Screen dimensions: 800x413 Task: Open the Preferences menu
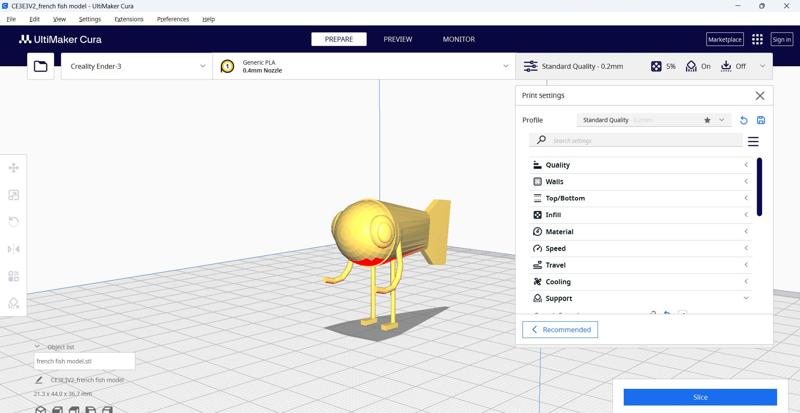173,19
